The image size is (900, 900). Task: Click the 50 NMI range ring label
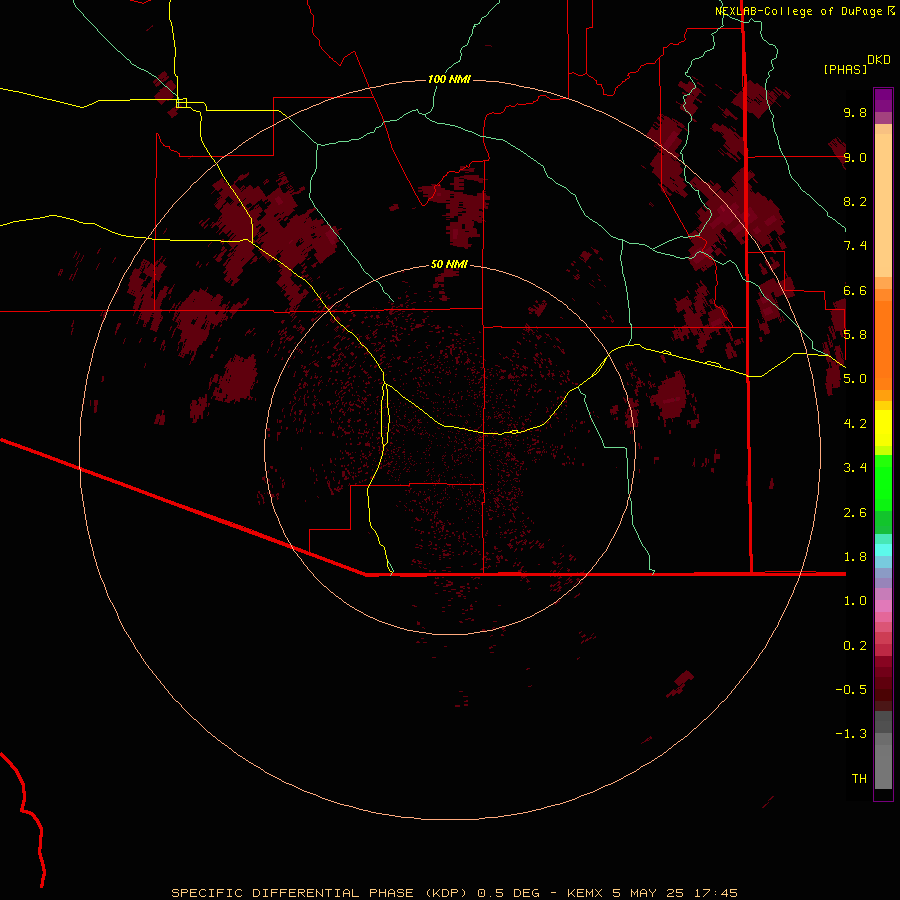point(449,264)
